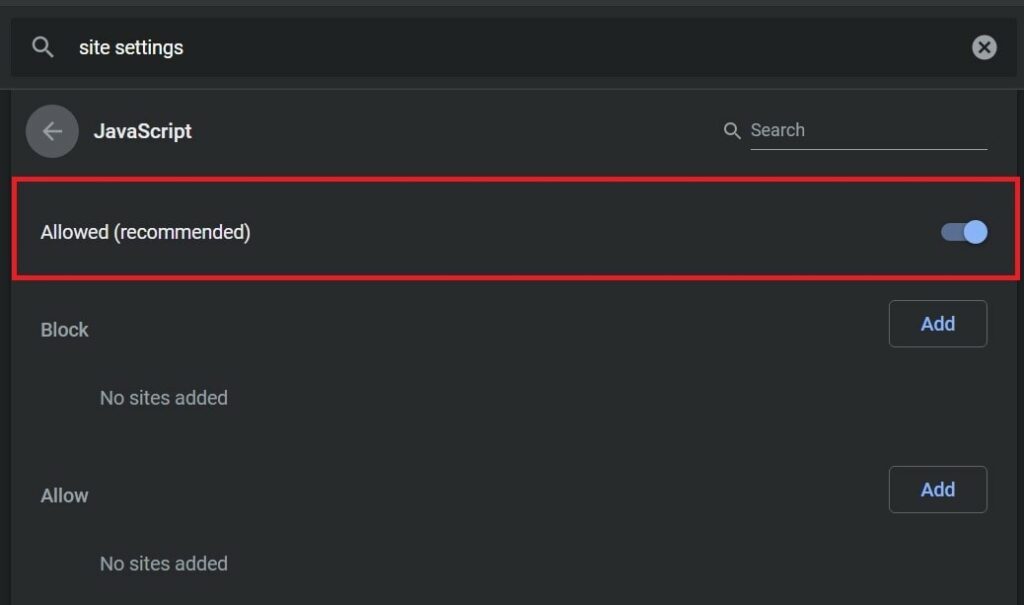Add a site to the Allow list
The width and height of the screenshot is (1024, 605).
click(x=937, y=490)
